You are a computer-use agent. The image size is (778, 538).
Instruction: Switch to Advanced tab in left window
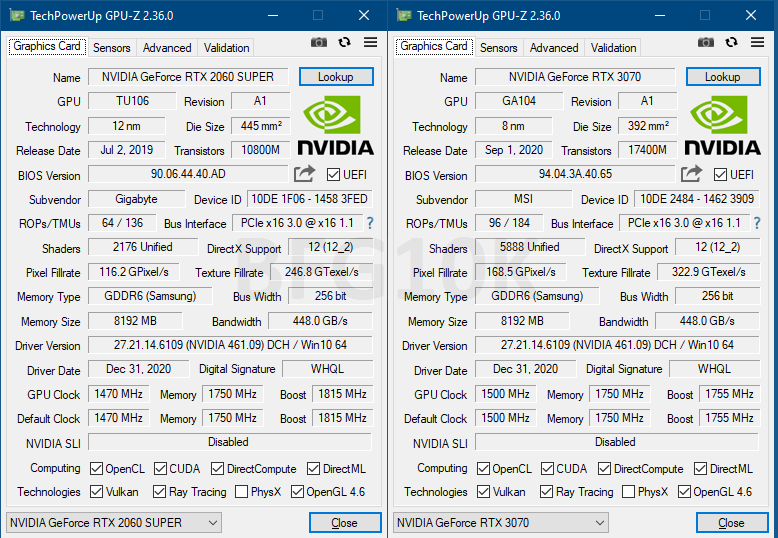point(167,48)
